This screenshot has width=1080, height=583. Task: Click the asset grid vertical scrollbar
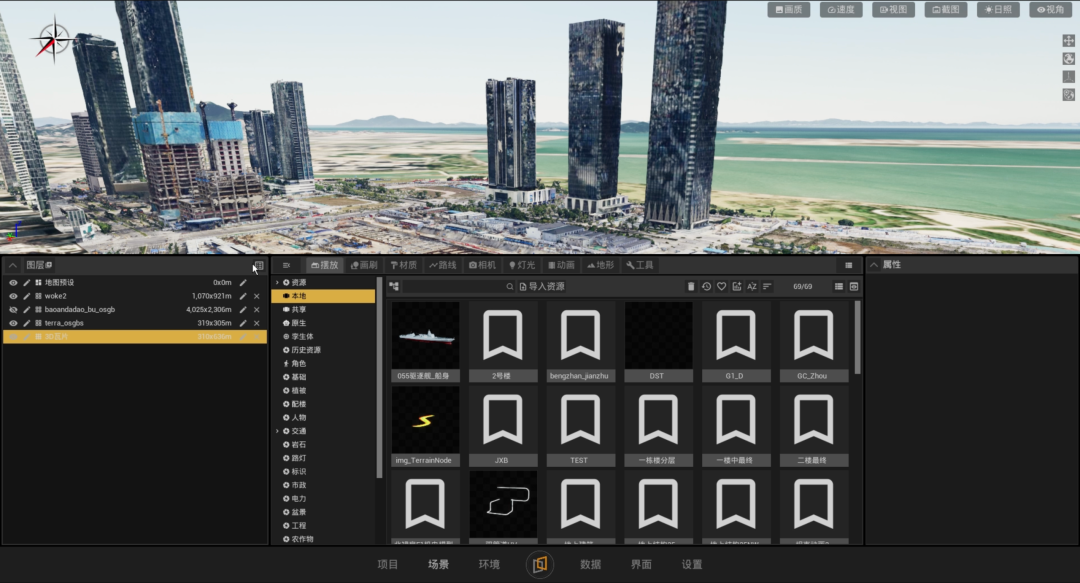pyautogui.click(x=858, y=338)
